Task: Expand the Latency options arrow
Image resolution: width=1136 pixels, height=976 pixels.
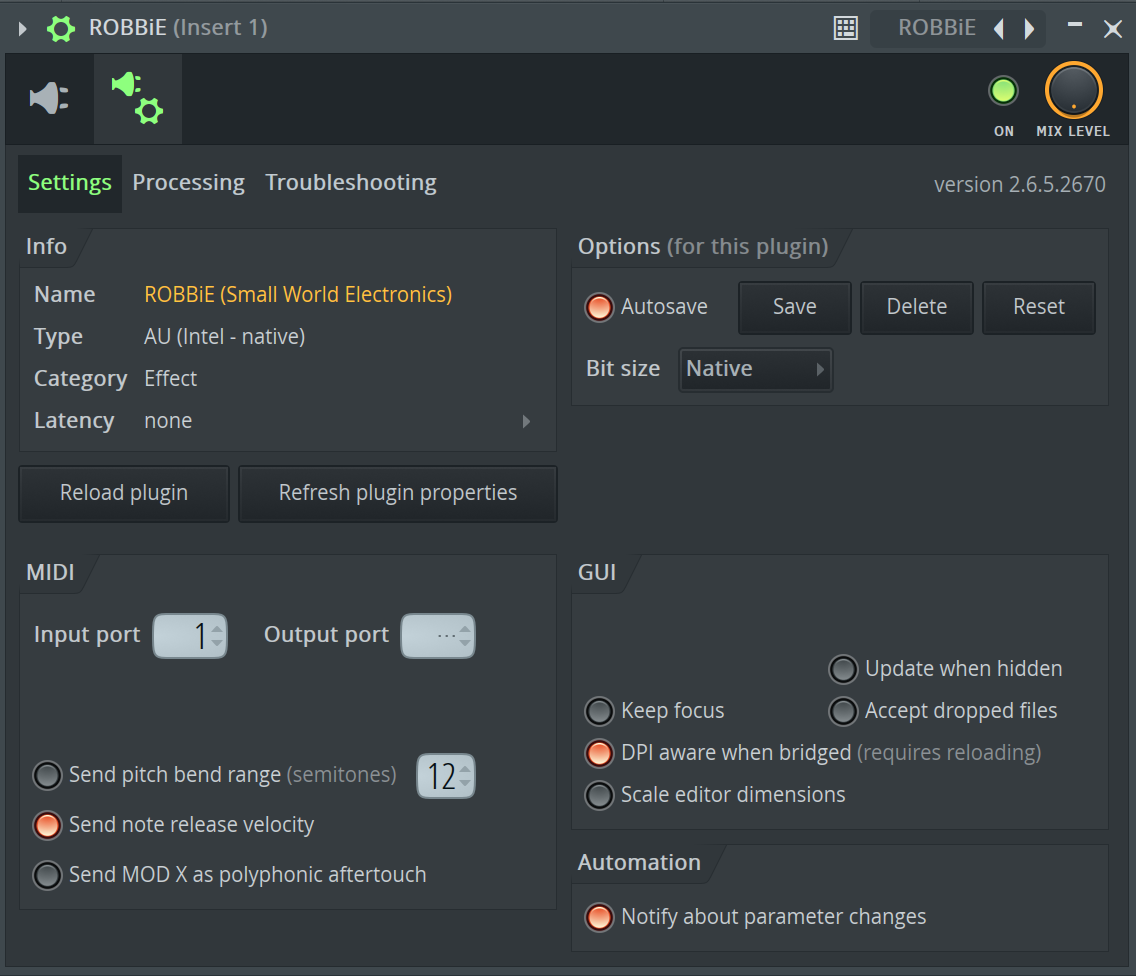Action: click(x=527, y=422)
